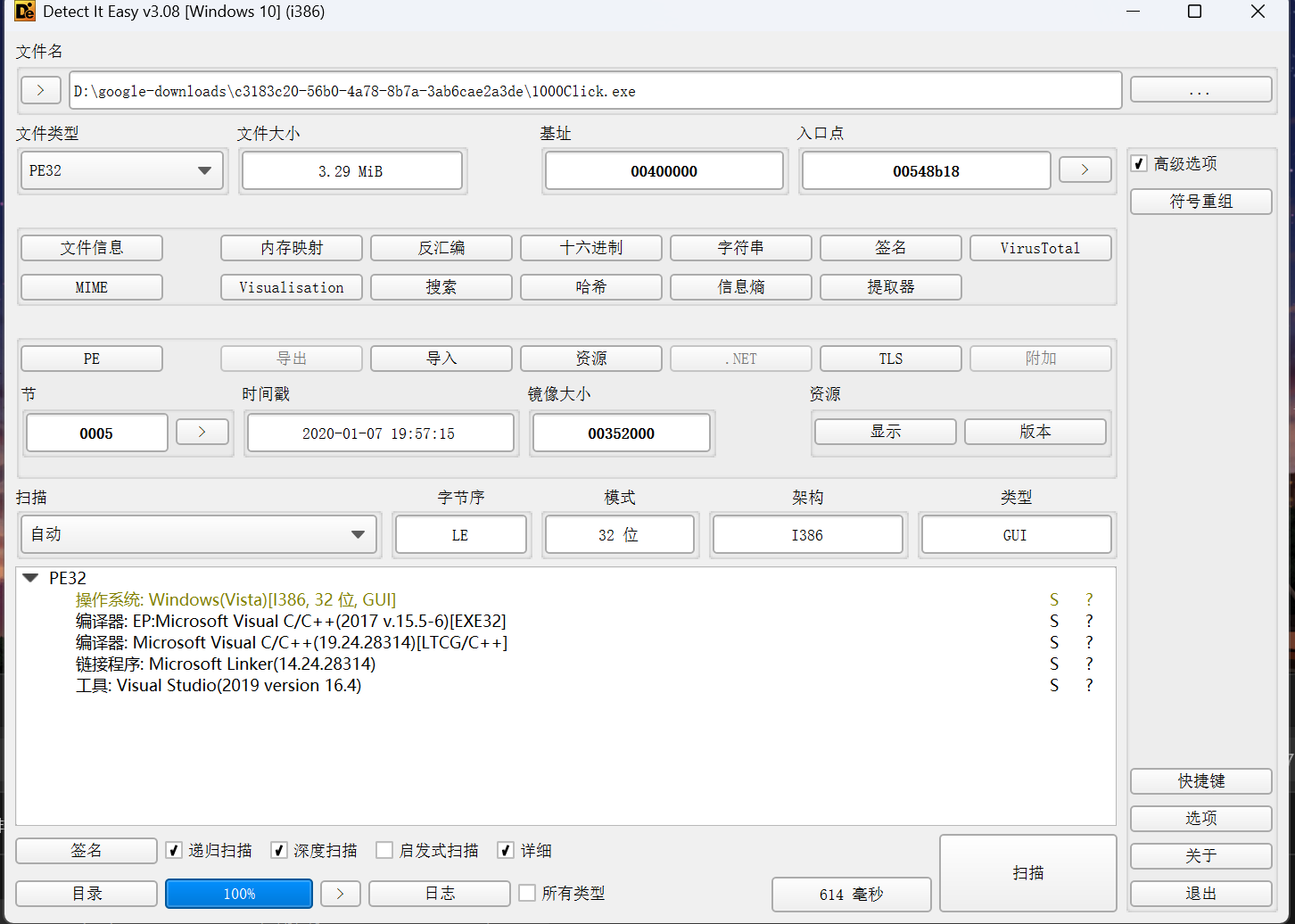Click the 100% scan progress bar
This screenshot has height=924, width=1295.
[x=239, y=894]
